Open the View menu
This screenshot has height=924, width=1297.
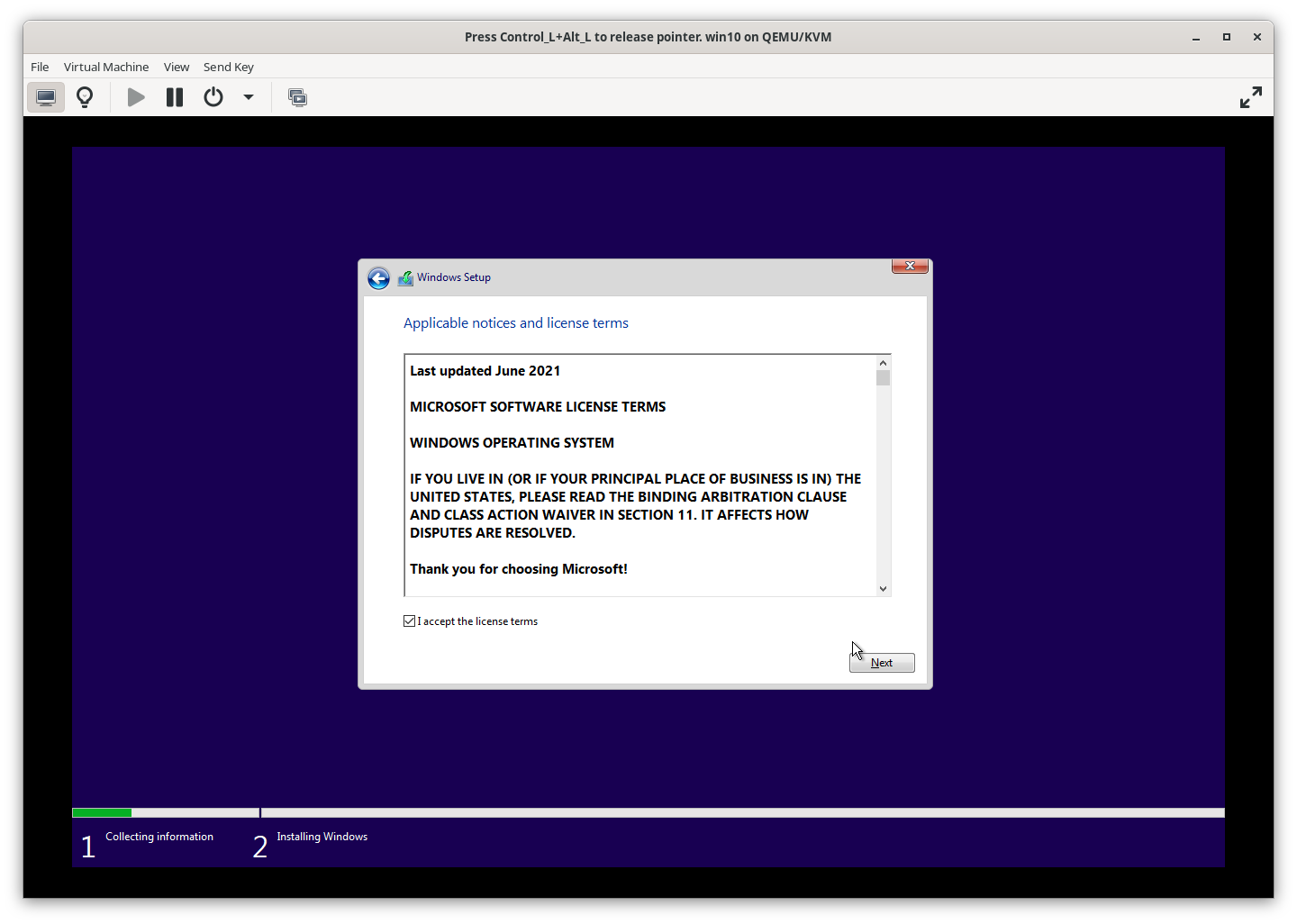click(177, 67)
